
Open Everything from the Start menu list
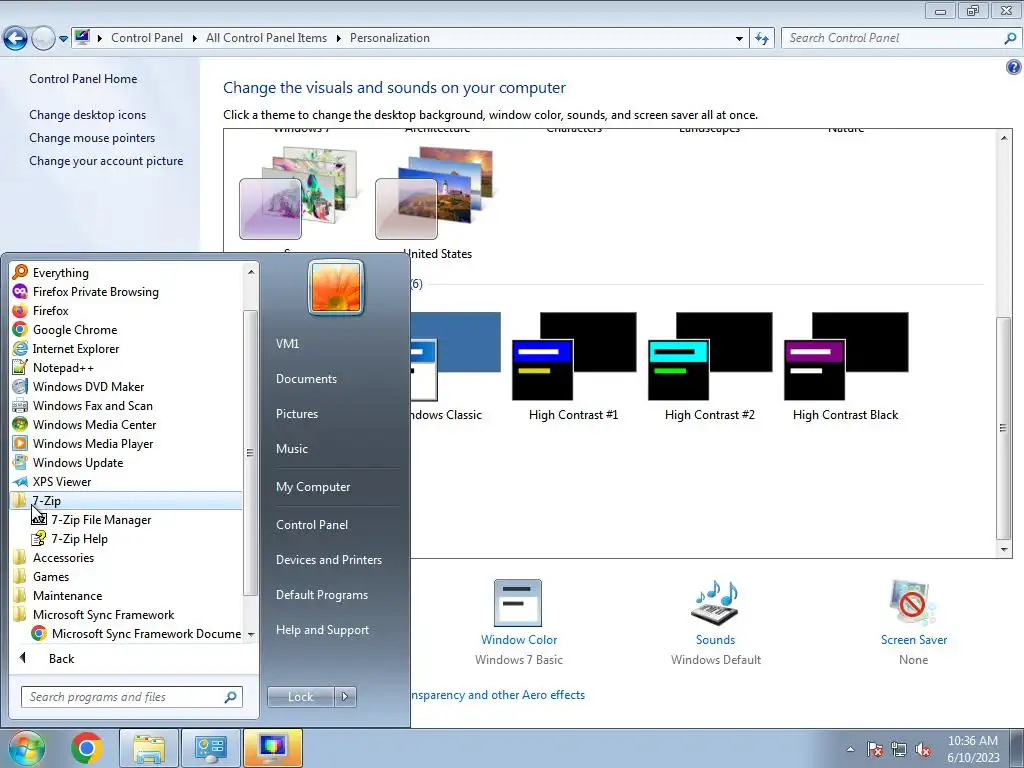pos(60,272)
